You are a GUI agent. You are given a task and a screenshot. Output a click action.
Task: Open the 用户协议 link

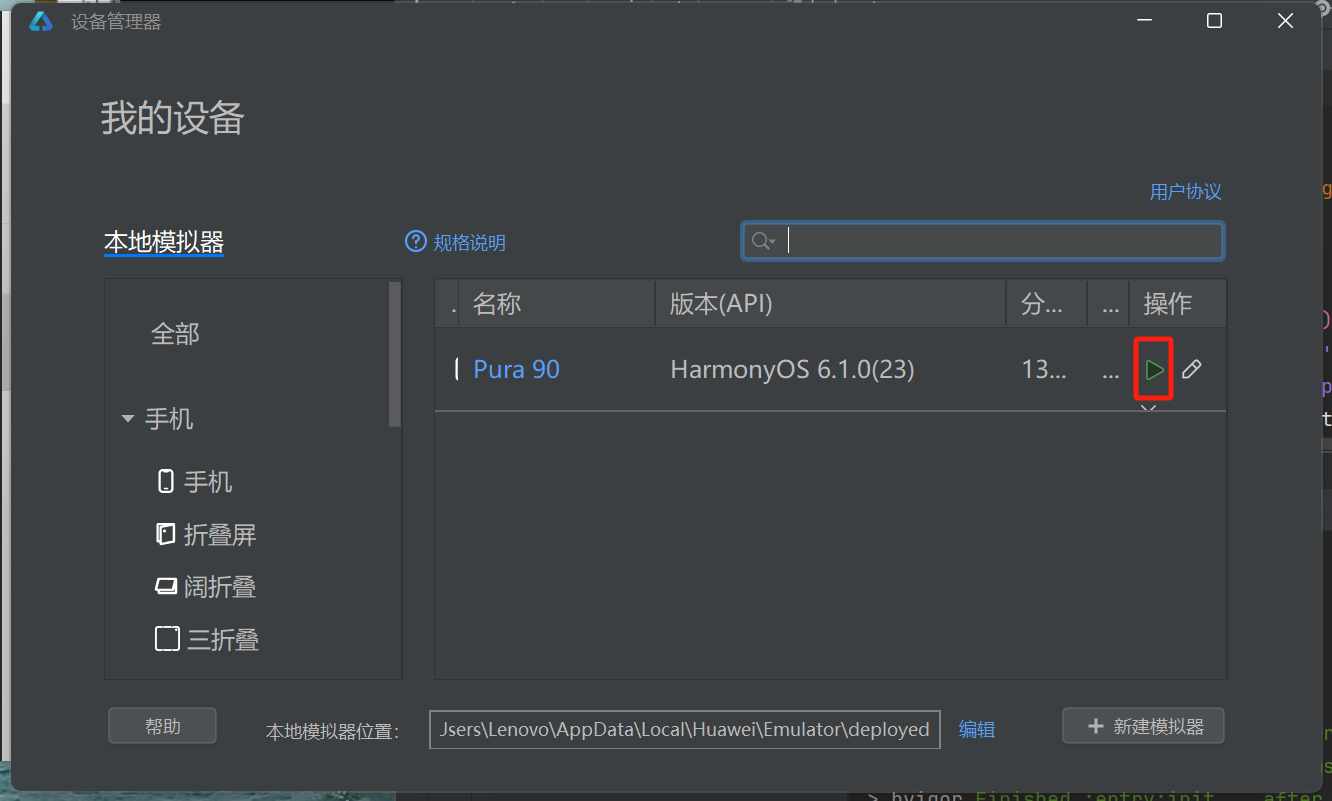tap(1185, 192)
